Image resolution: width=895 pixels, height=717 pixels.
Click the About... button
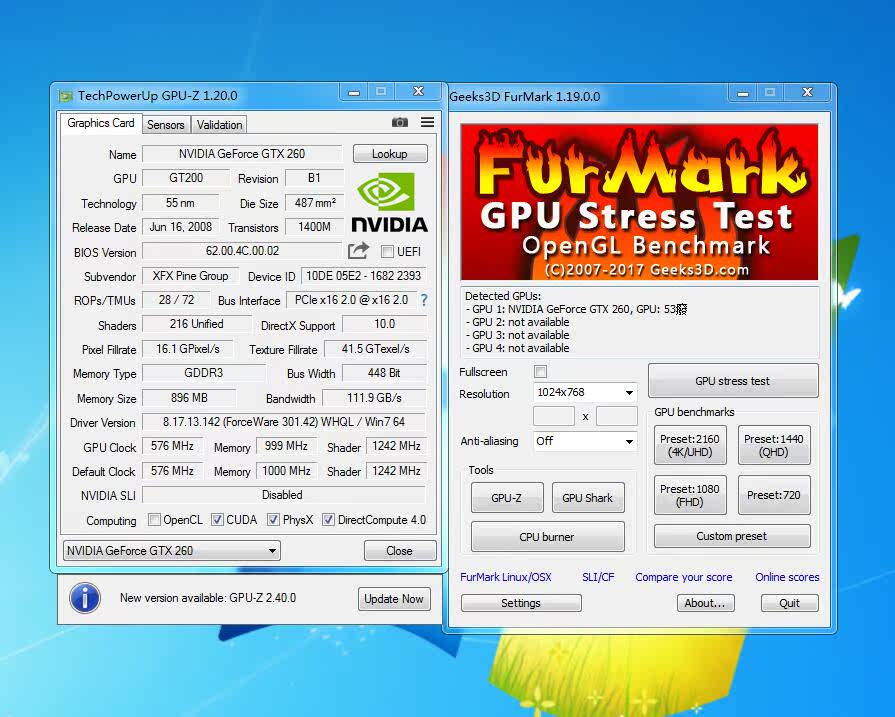click(x=705, y=603)
